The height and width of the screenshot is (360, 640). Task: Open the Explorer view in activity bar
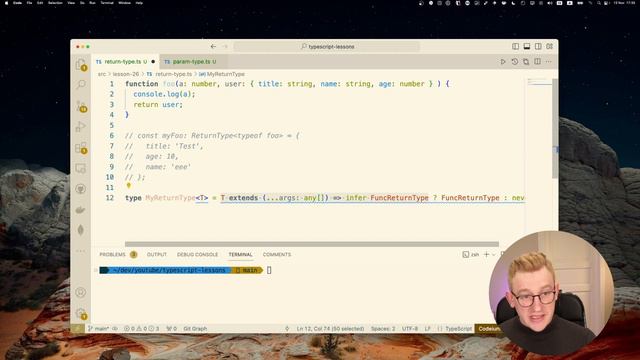click(81, 64)
